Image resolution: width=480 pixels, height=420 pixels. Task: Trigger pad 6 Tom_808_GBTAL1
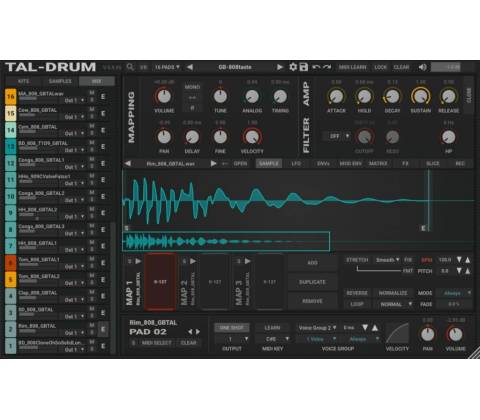pos(11,263)
